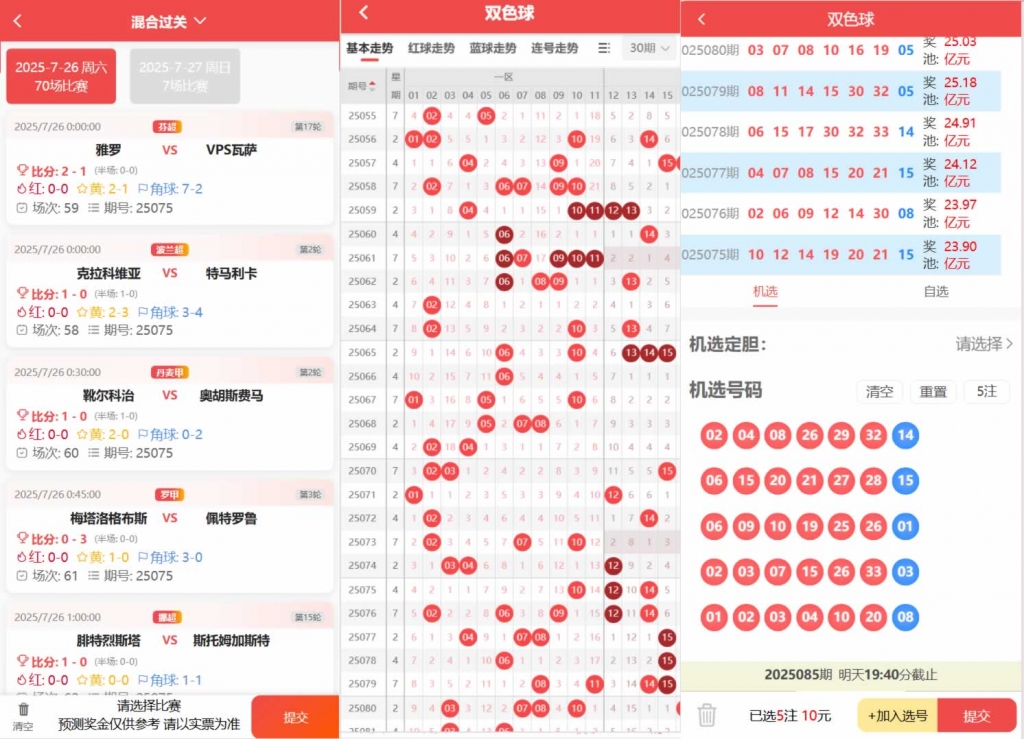
Task: Open the 30期 period count dropdown
Action: (649, 48)
